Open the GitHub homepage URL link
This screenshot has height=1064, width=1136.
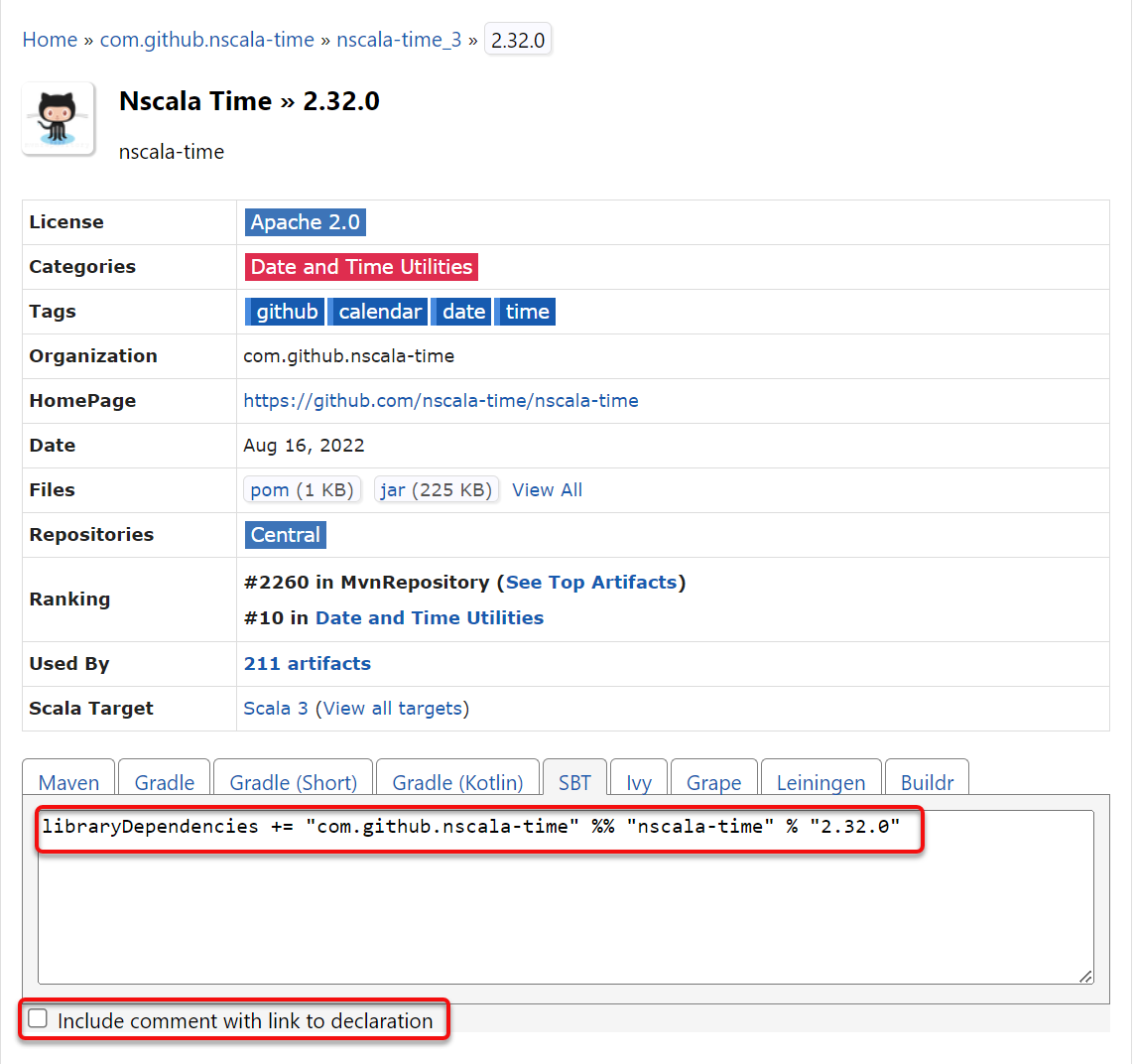[x=441, y=401]
